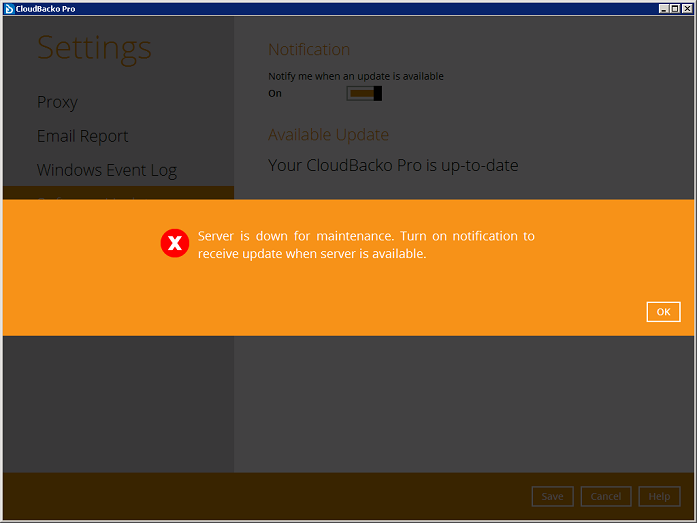The image size is (697, 523).
Task: Open Help from the bottom bar
Action: 659,496
